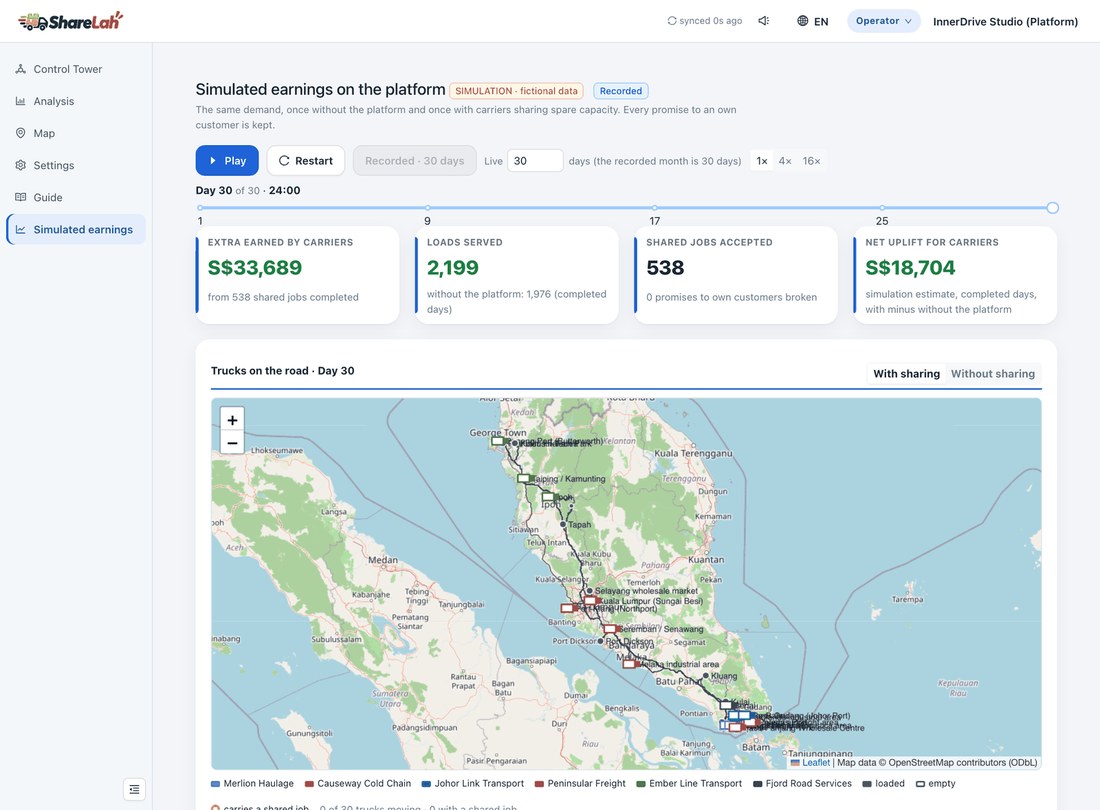Click the empty truck legend icon

920,784
